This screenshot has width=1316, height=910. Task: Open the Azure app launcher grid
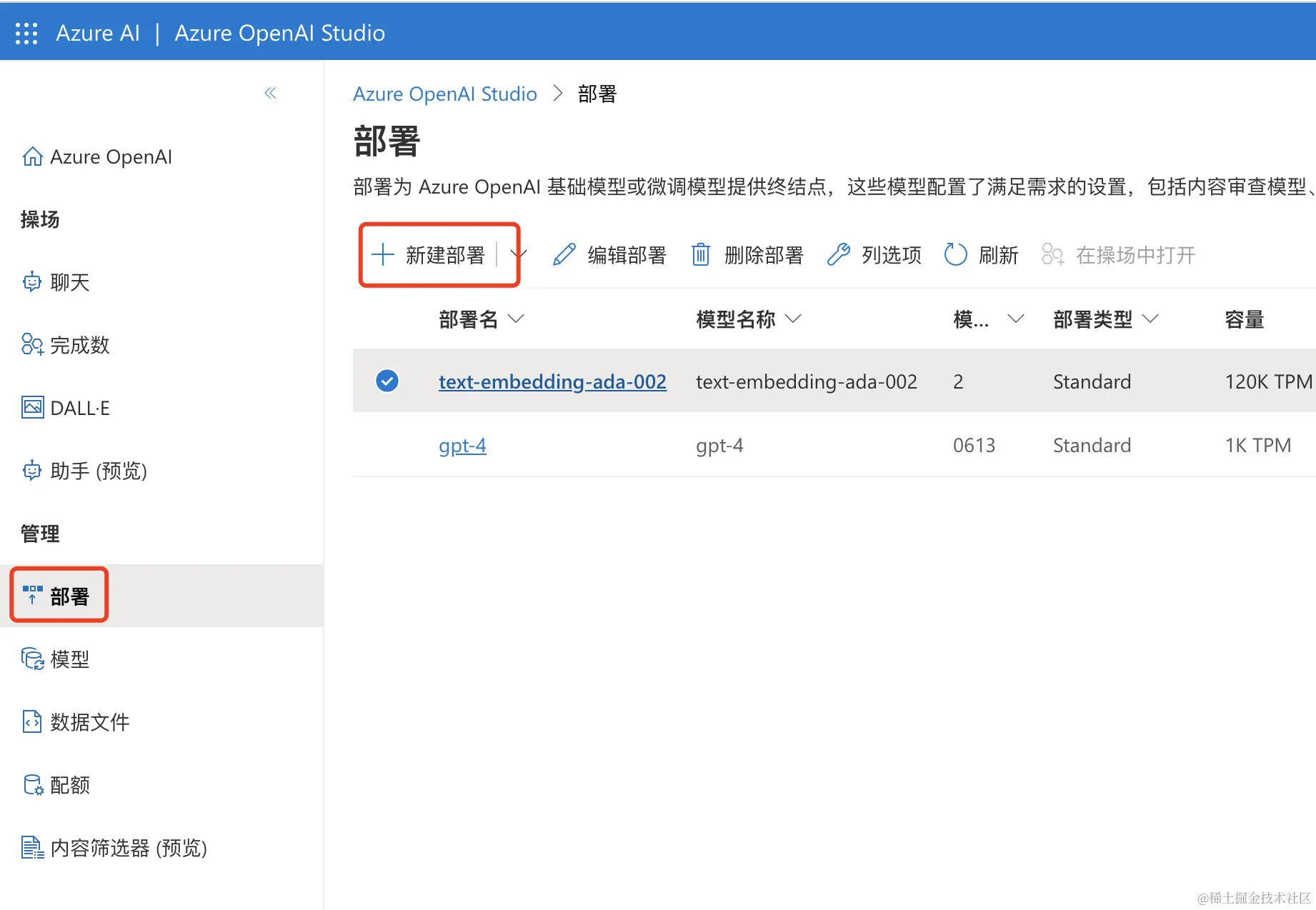click(x=26, y=33)
